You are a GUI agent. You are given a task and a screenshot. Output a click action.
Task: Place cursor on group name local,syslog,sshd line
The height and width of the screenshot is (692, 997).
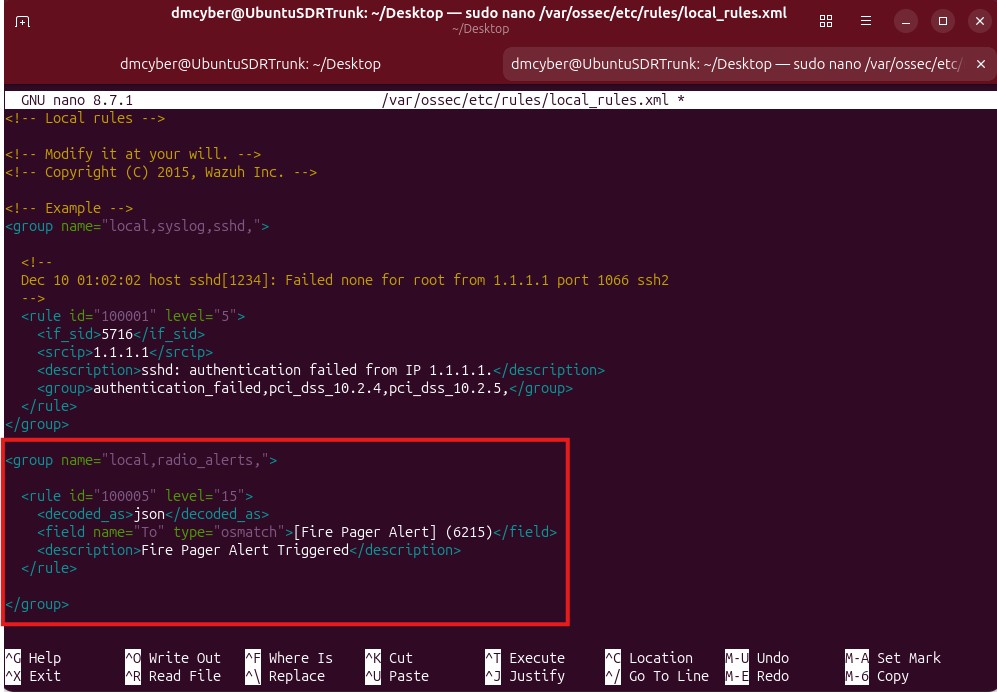[x=137, y=226]
